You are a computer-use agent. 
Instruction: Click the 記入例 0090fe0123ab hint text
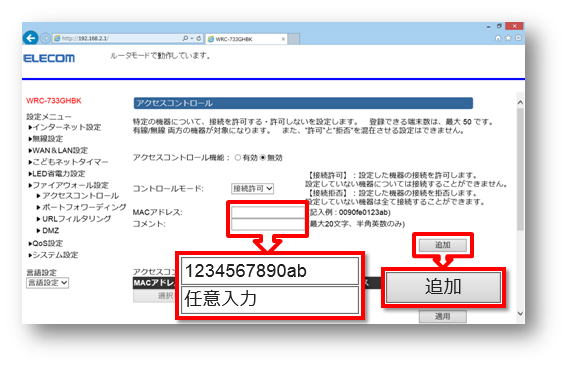coord(350,212)
